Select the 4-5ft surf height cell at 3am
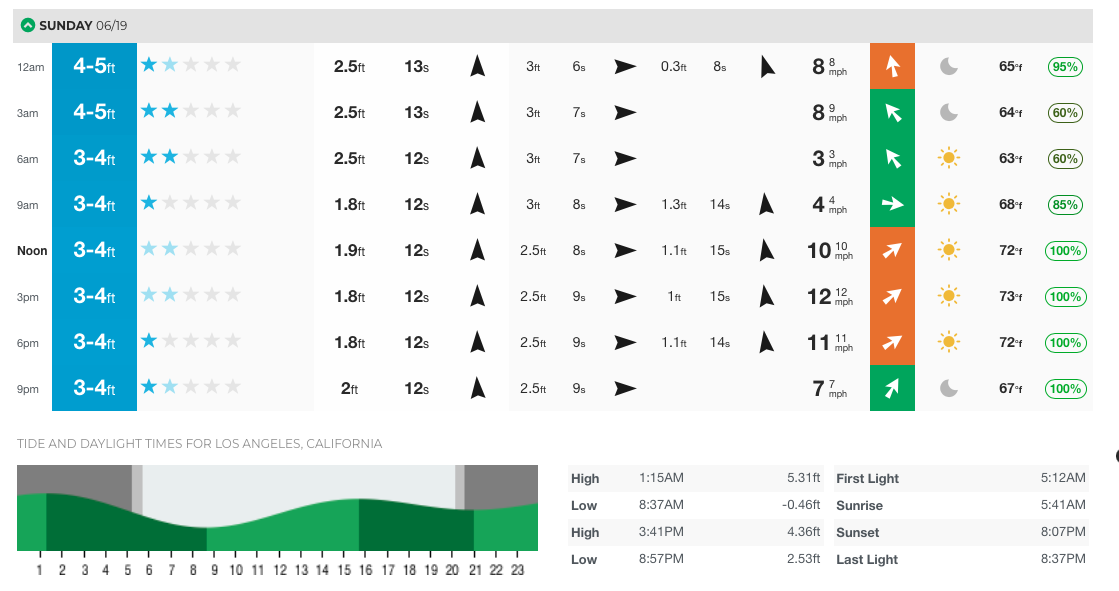The width and height of the screenshot is (1119, 591). click(94, 113)
